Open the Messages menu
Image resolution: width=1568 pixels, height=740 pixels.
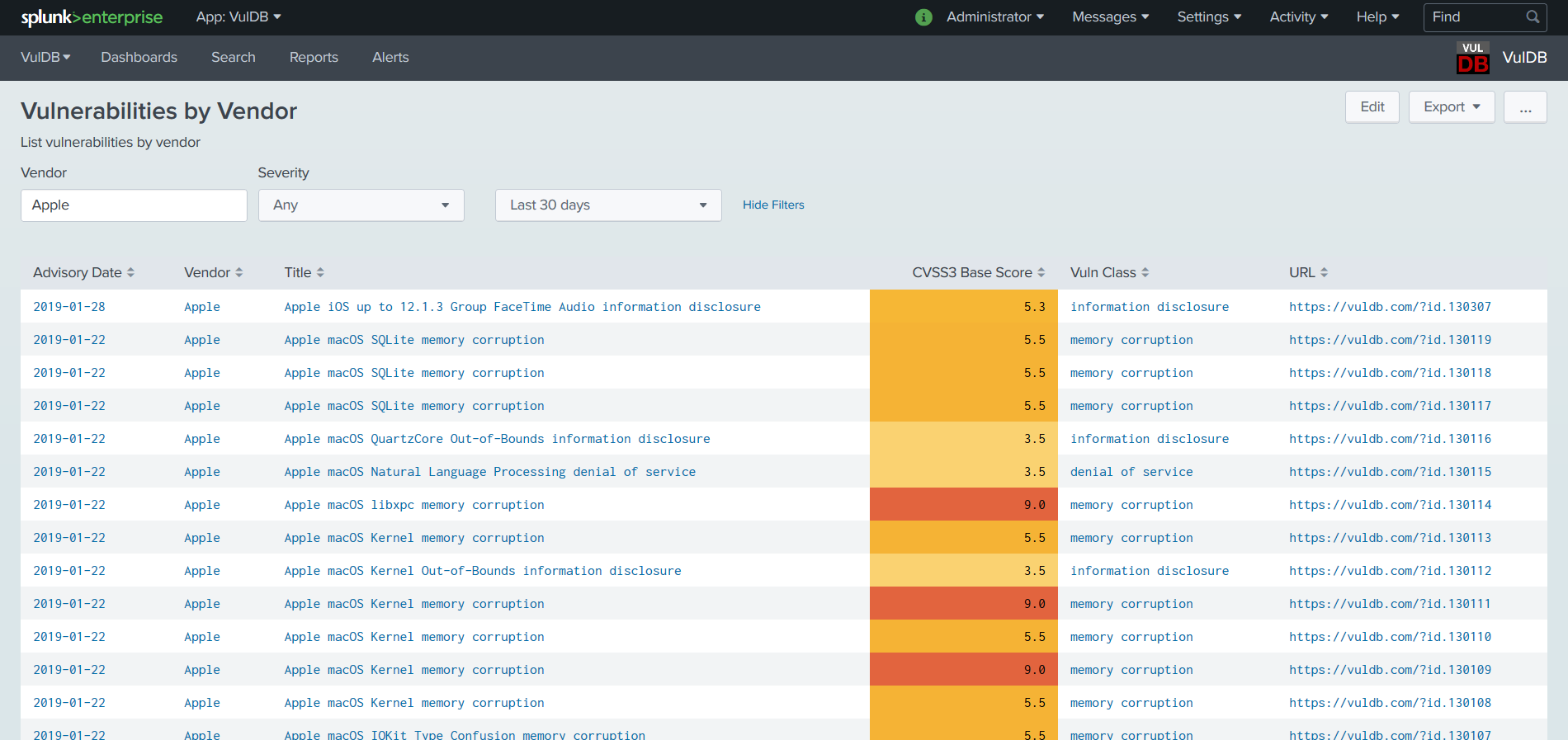tap(1110, 16)
